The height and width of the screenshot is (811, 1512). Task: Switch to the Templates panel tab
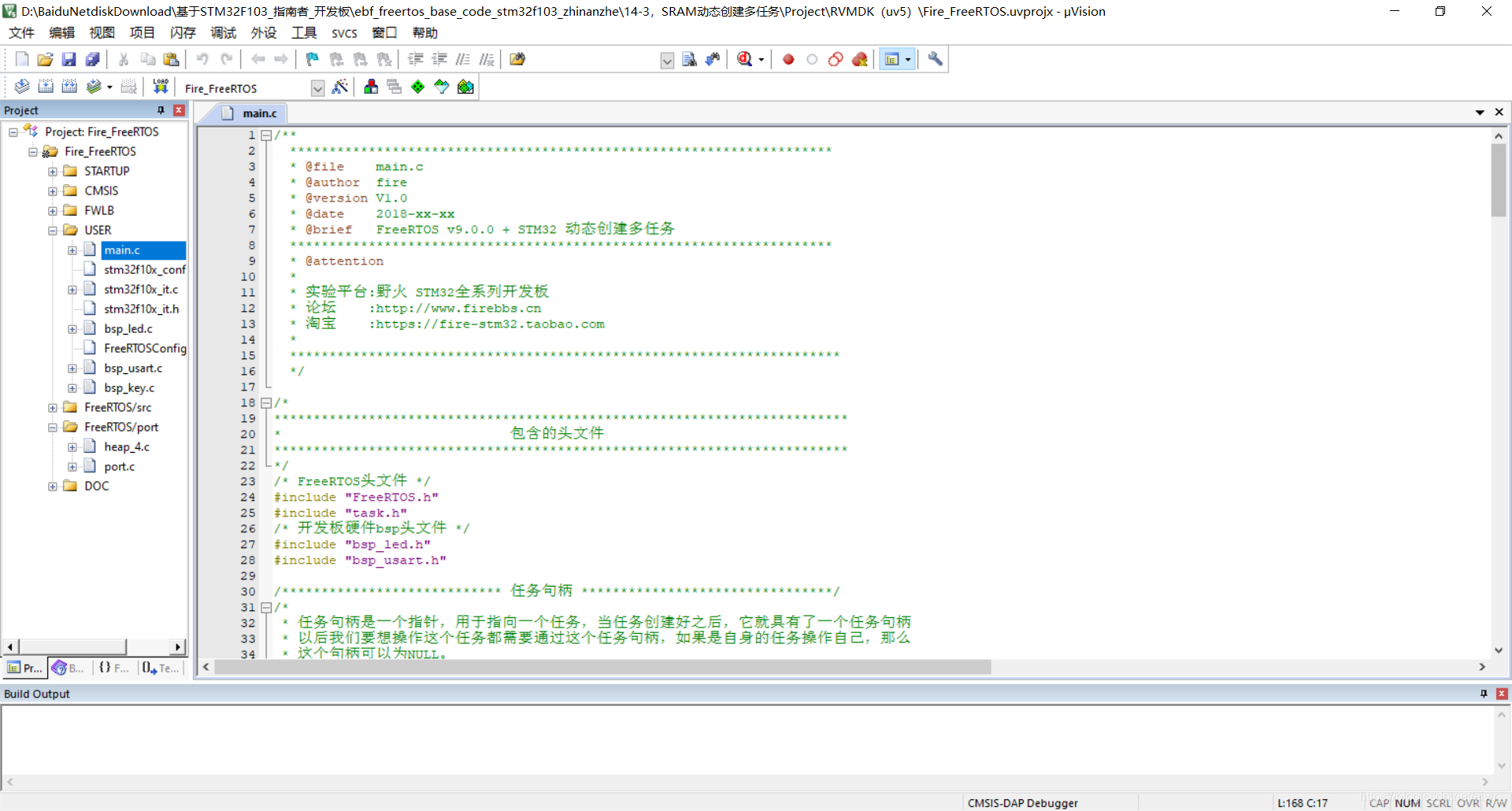(161, 668)
